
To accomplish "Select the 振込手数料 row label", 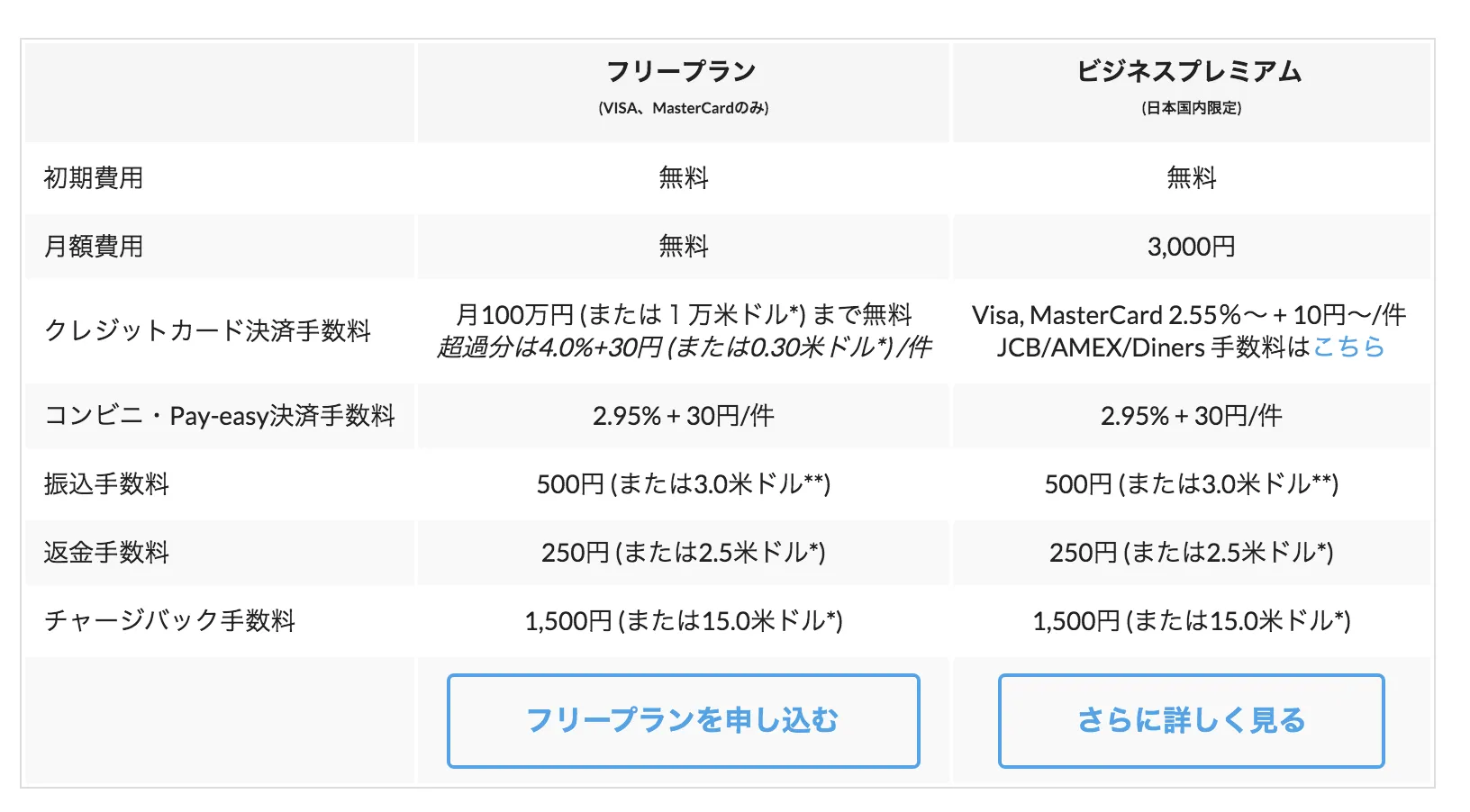I will (x=108, y=483).
